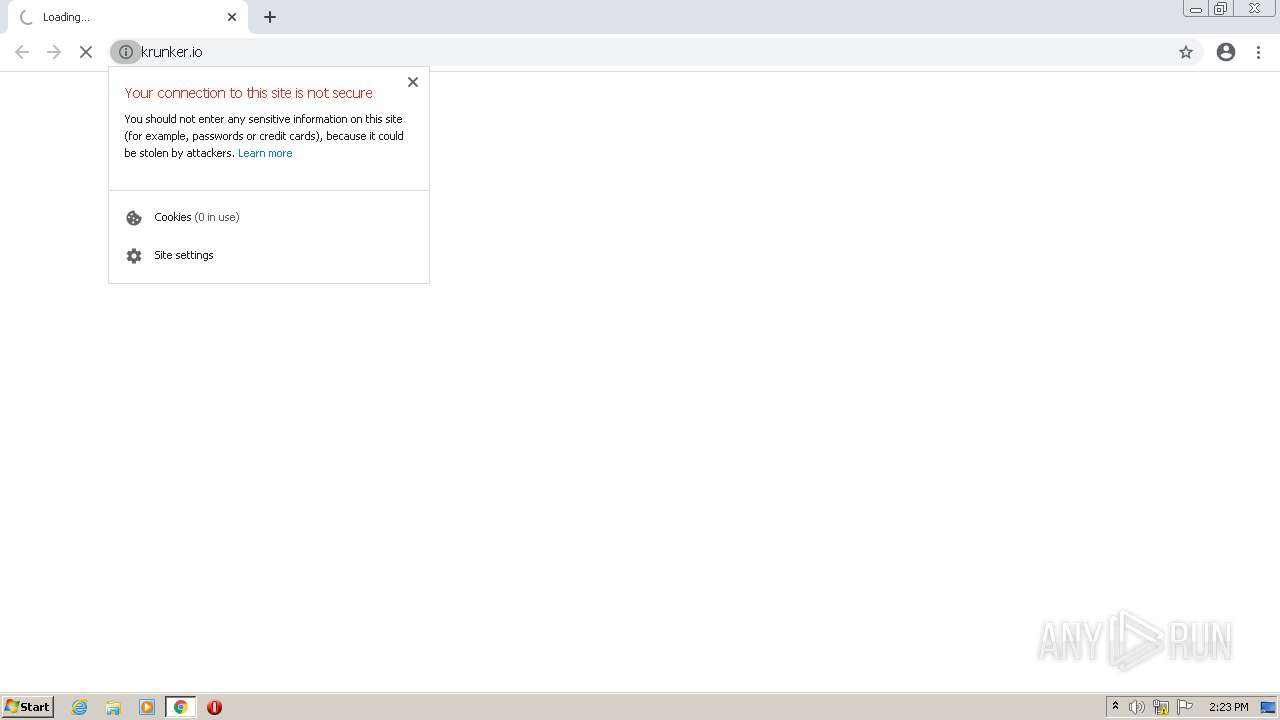Close the Loading tab
Image resolution: width=1280 pixels, height=720 pixels.
[x=232, y=17]
